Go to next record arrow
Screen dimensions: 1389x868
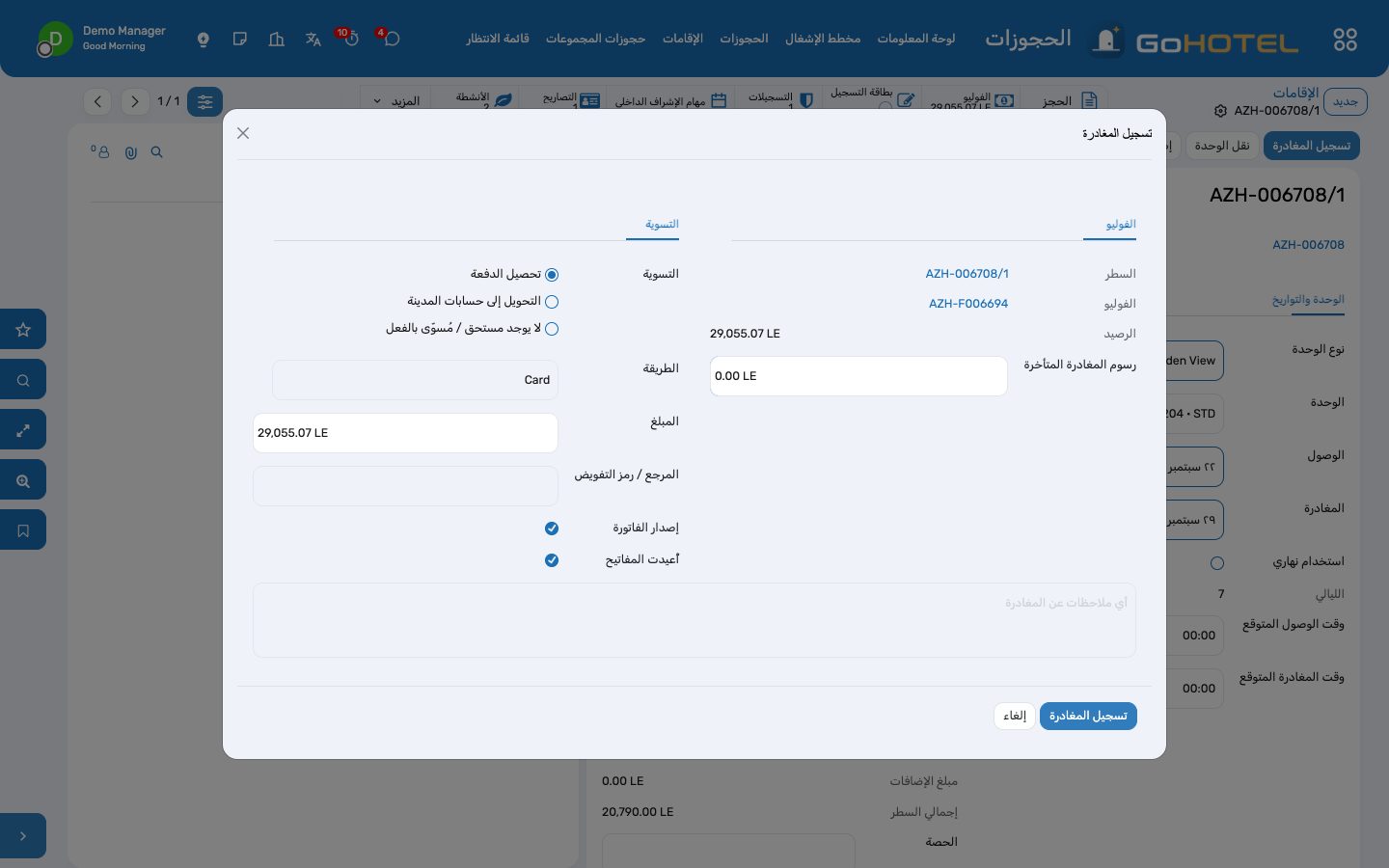point(135,101)
